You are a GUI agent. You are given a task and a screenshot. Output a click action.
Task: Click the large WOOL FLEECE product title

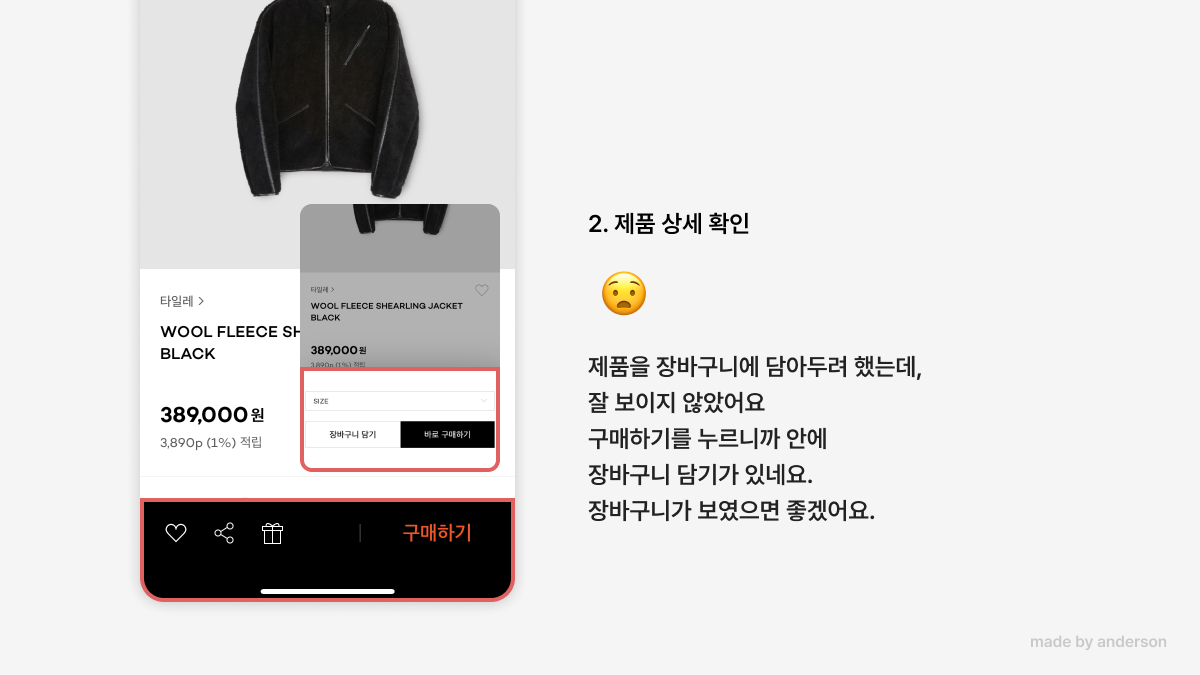pos(231,342)
